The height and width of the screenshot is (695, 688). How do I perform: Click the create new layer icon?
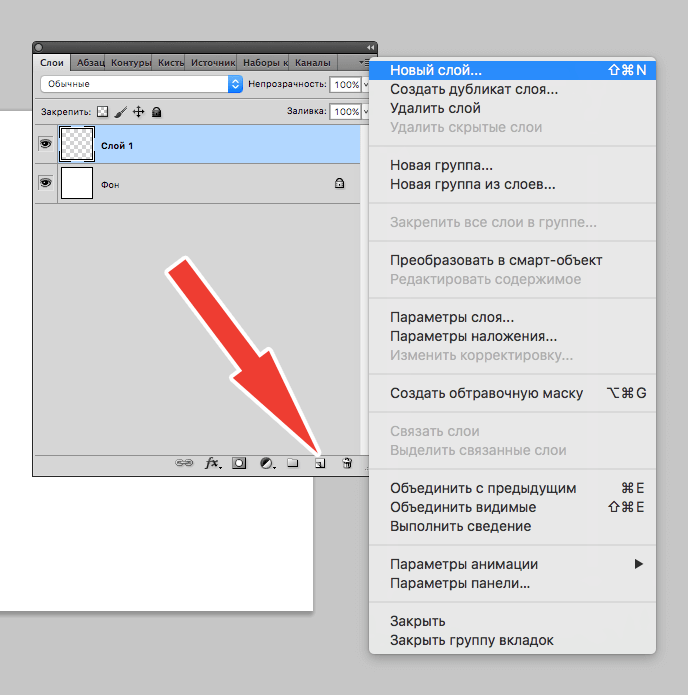320,464
